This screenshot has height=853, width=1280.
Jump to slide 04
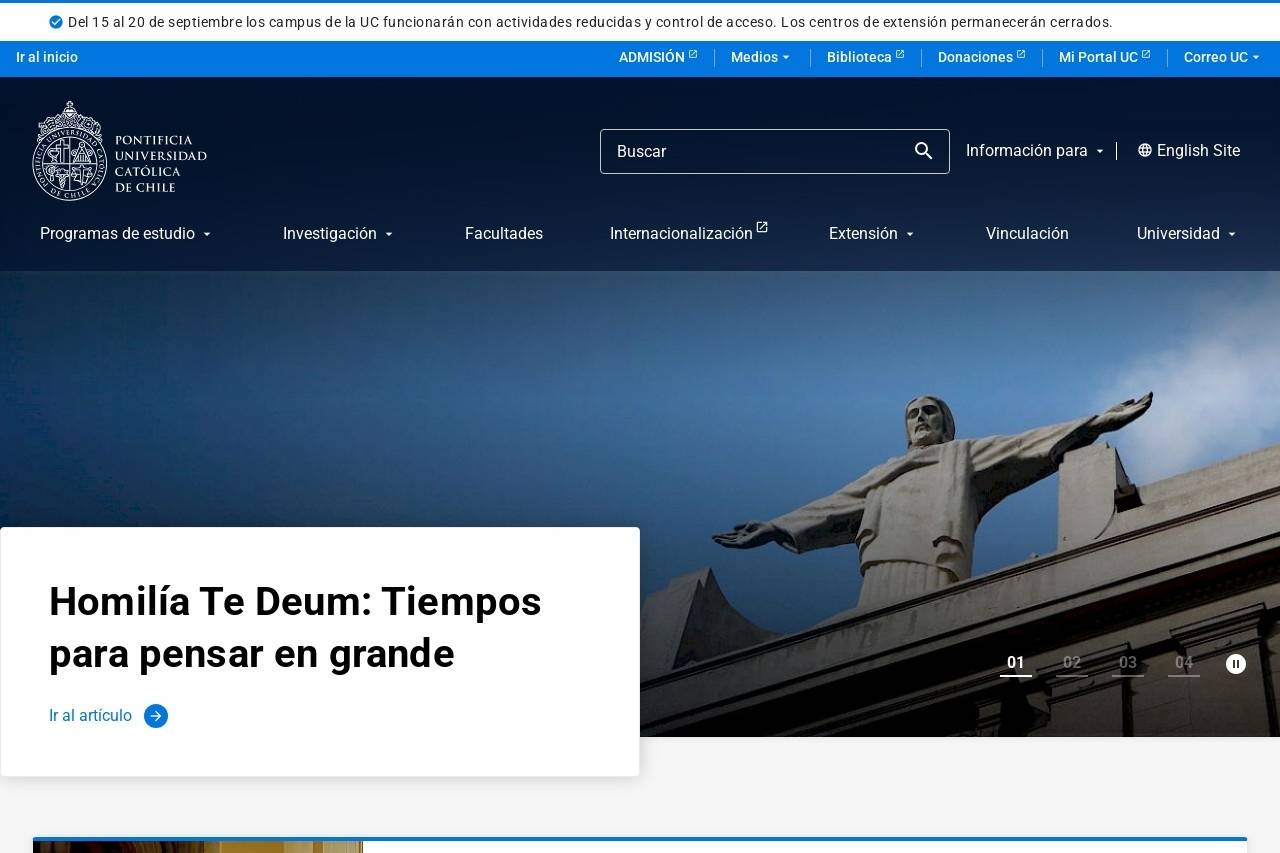[x=1184, y=664]
